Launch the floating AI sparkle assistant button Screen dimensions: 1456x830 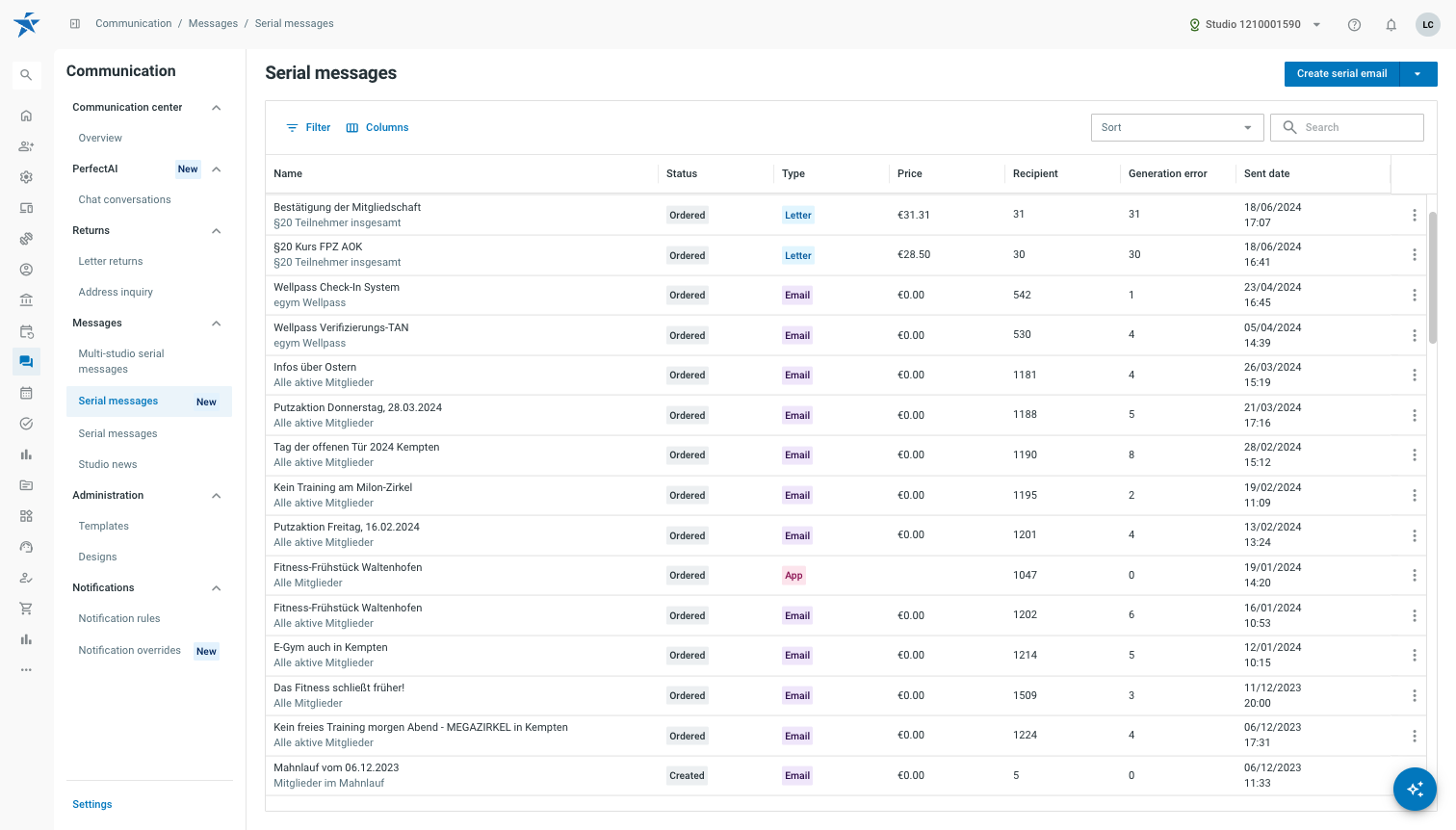tap(1415, 789)
